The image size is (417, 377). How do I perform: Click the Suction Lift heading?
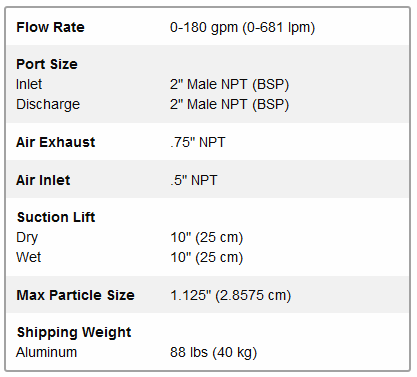(56, 217)
